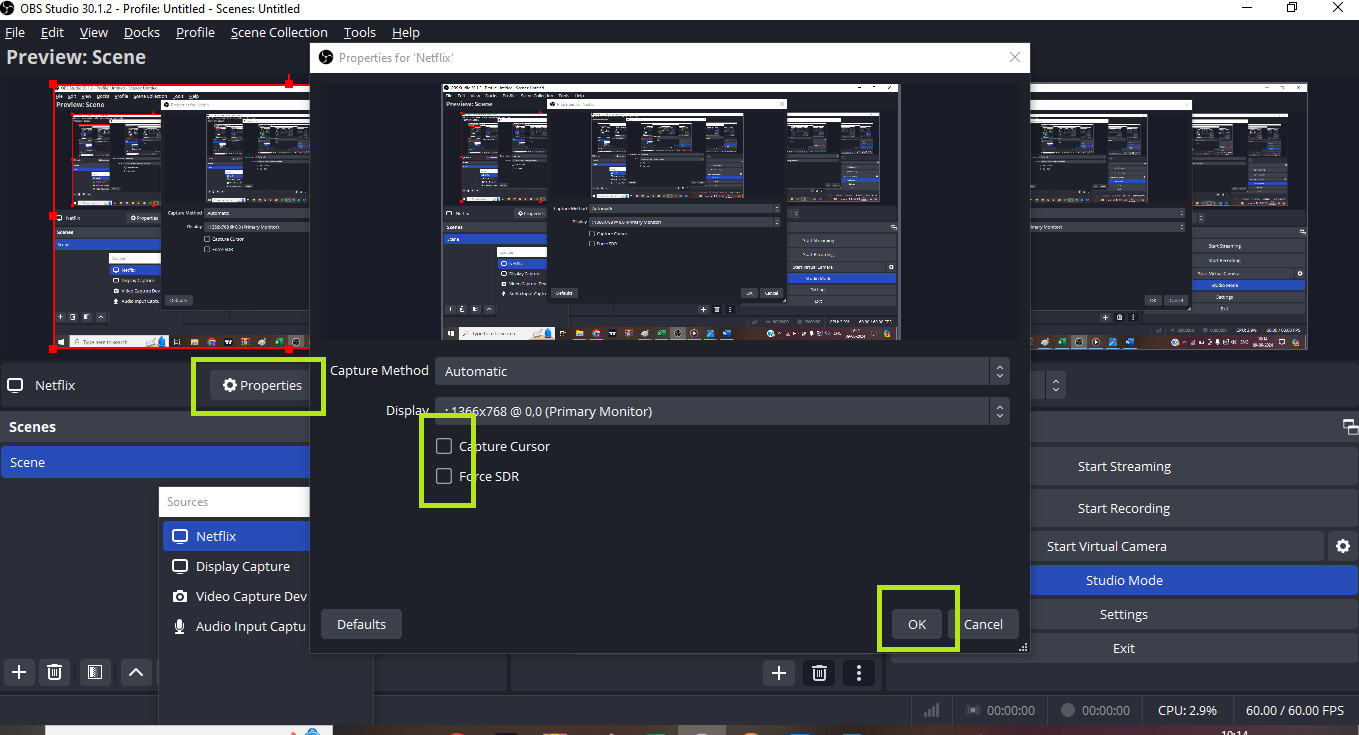Click the recording dot icon in status bar
The image size is (1359, 735).
pyautogui.click(x=1067, y=710)
